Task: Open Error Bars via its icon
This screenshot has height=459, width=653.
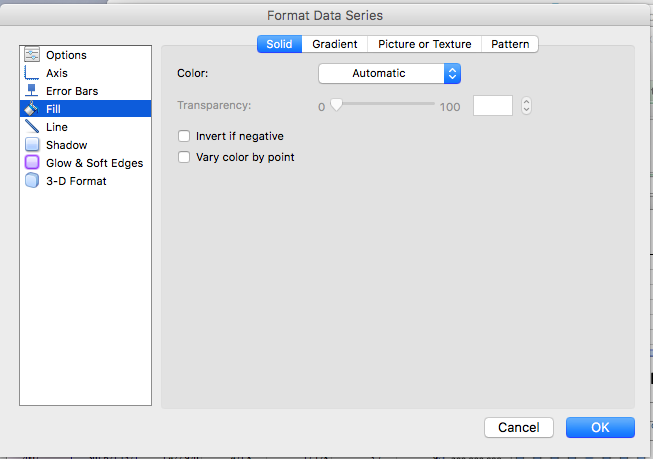Action: 31,91
